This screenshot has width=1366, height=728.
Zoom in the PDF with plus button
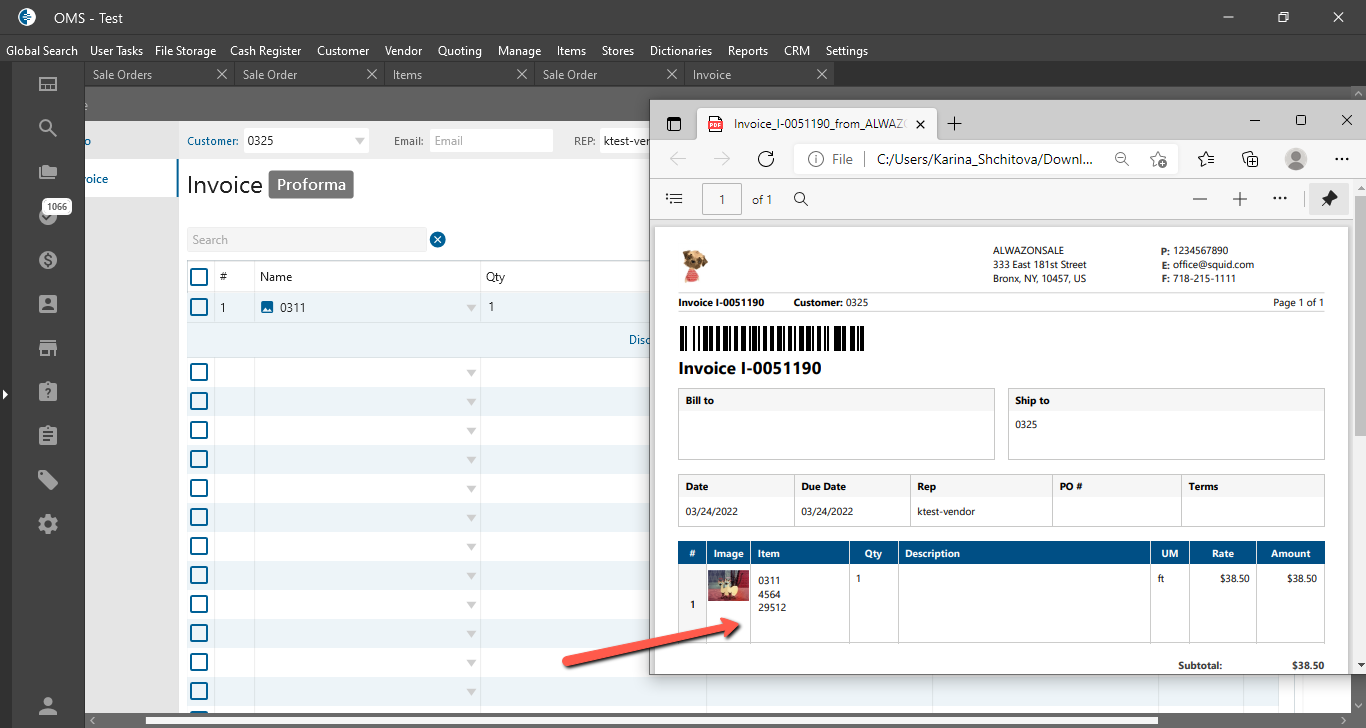coord(1240,199)
